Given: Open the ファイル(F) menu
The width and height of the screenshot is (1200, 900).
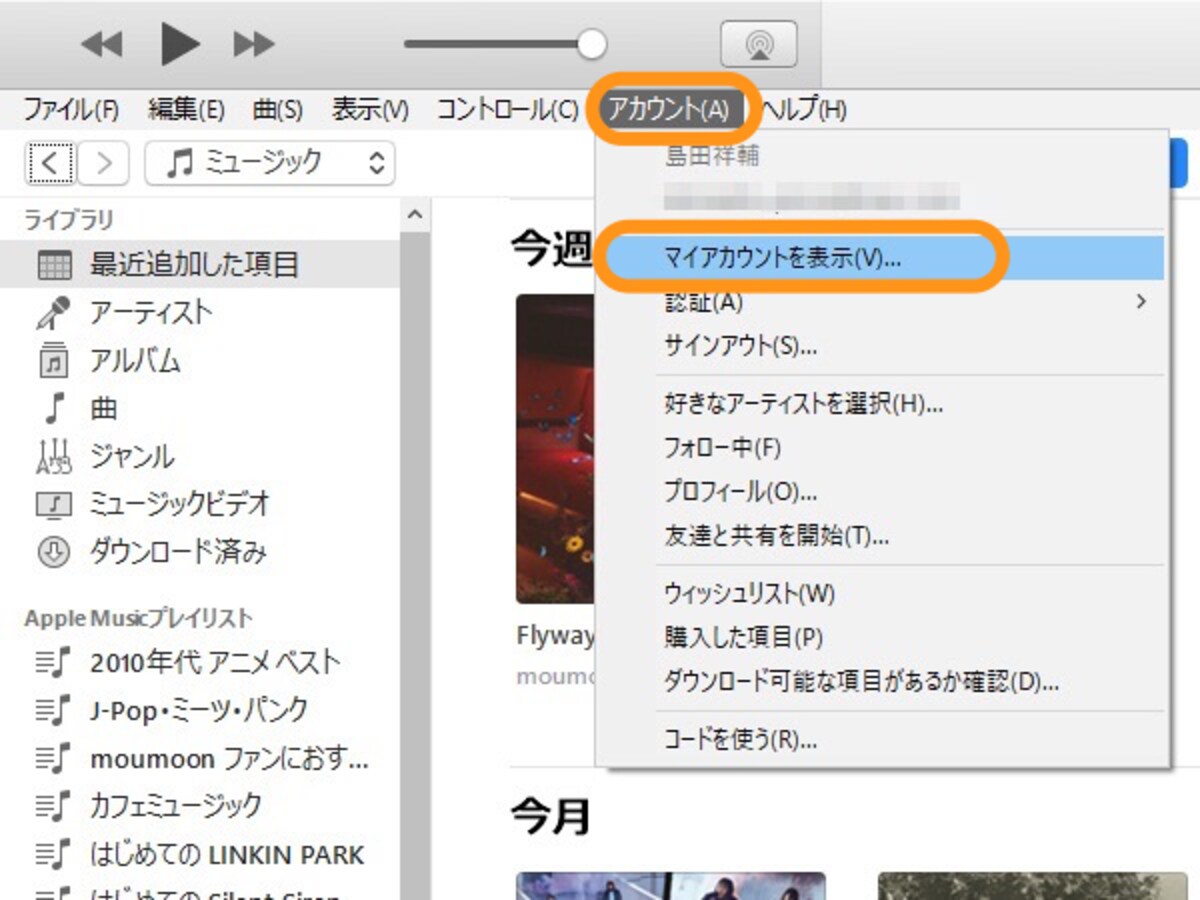Looking at the screenshot, I should pos(71,109).
